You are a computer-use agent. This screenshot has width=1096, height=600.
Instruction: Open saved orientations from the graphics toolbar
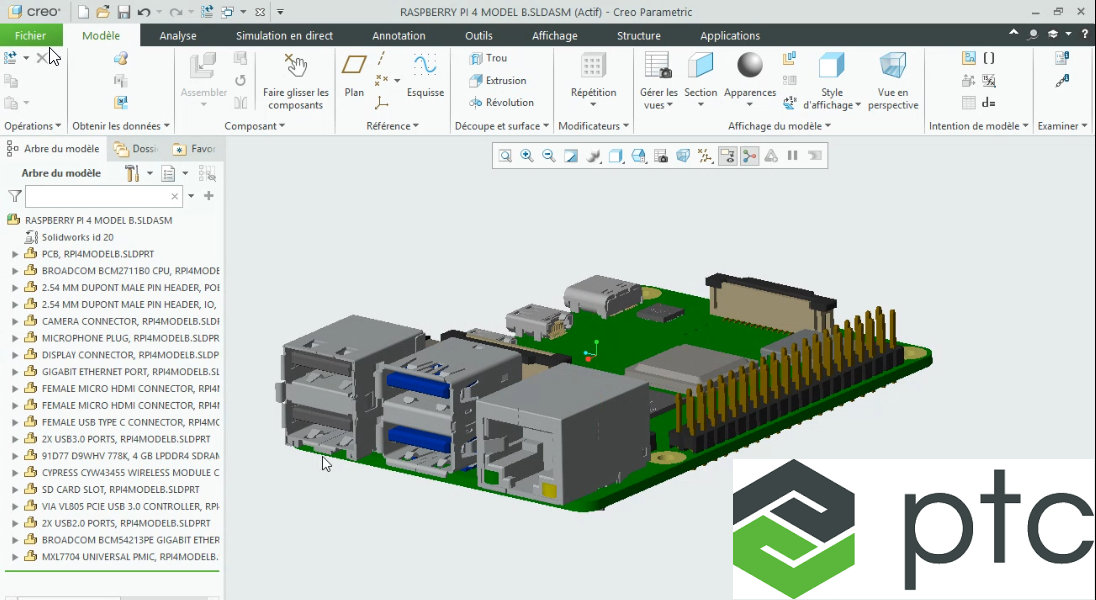(x=639, y=156)
